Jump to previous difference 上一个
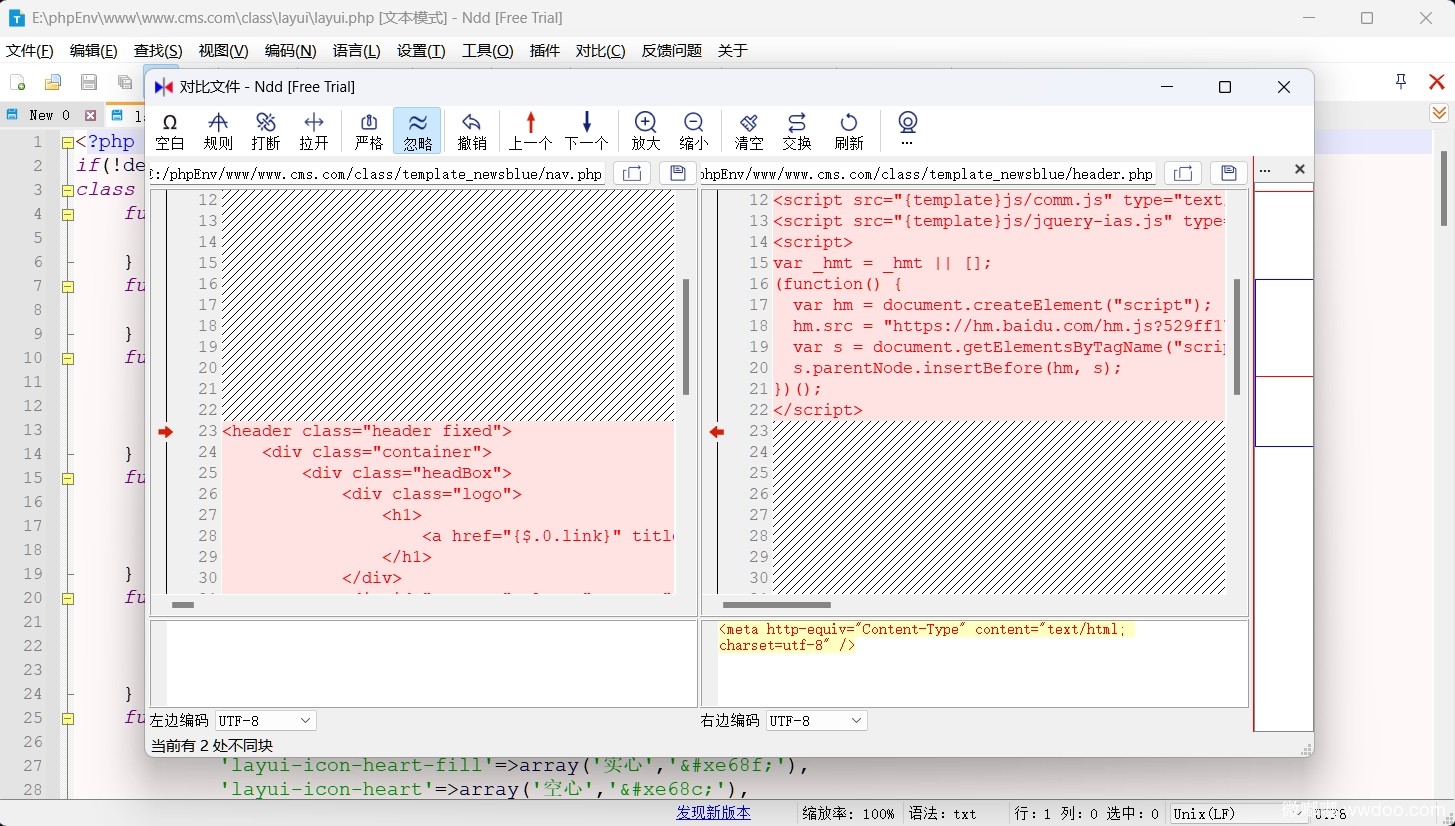The width and height of the screenshot is (1455, 826). (x=530, y=131)
